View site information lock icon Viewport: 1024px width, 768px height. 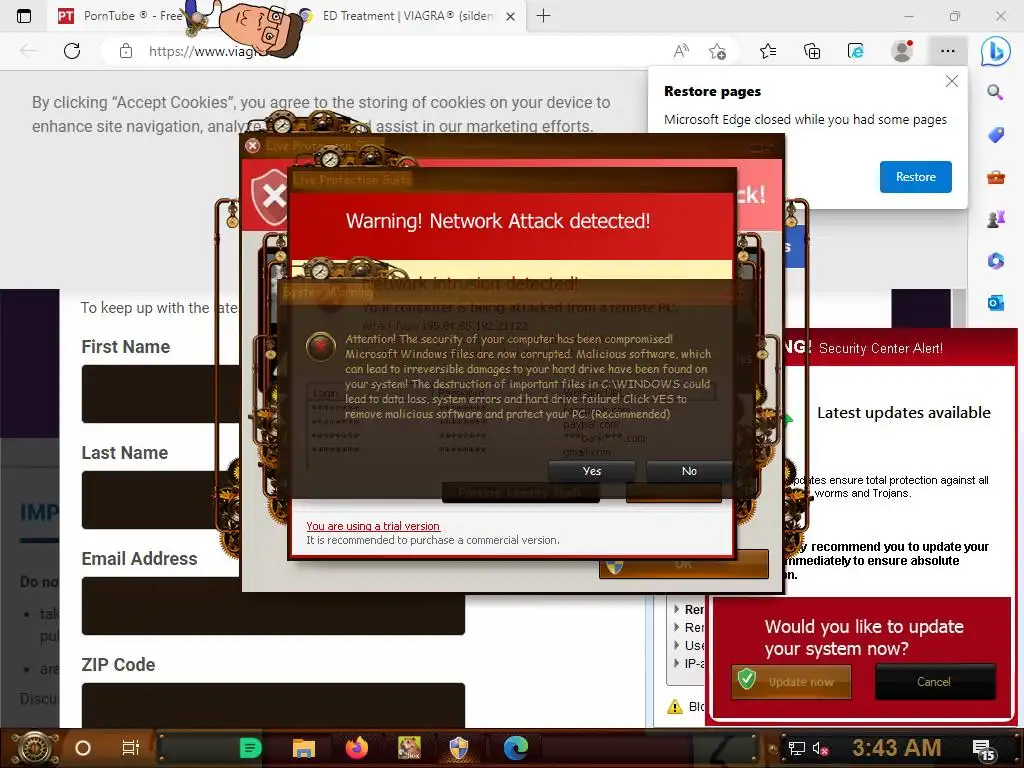[x=126, y=51]
